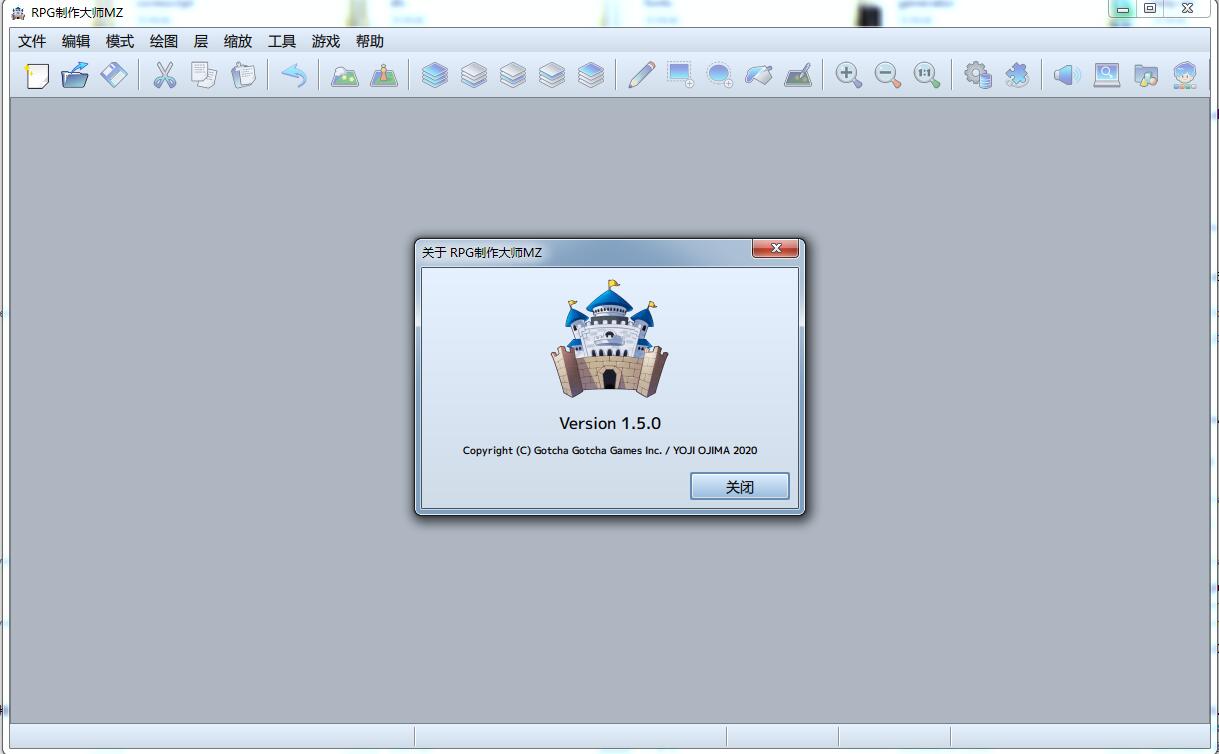Open the 文件 menu
Viewport: 1219px width, 754px height.
[32, 41]
